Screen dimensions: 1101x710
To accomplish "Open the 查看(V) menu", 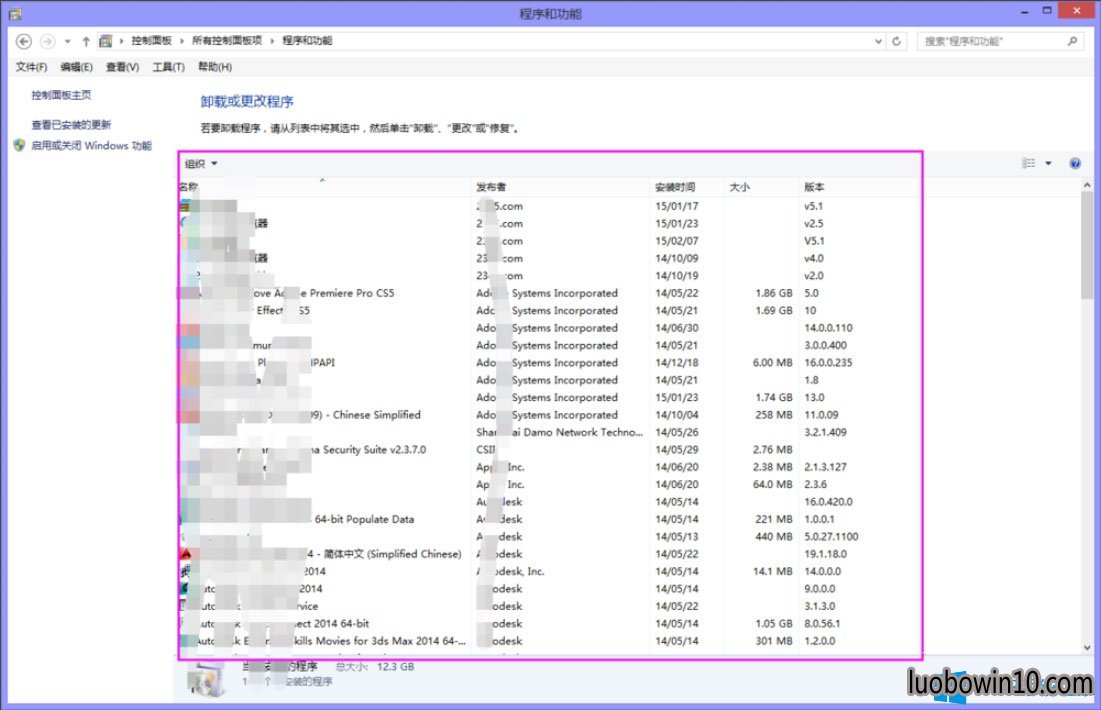I will click(x=122, y=67).
